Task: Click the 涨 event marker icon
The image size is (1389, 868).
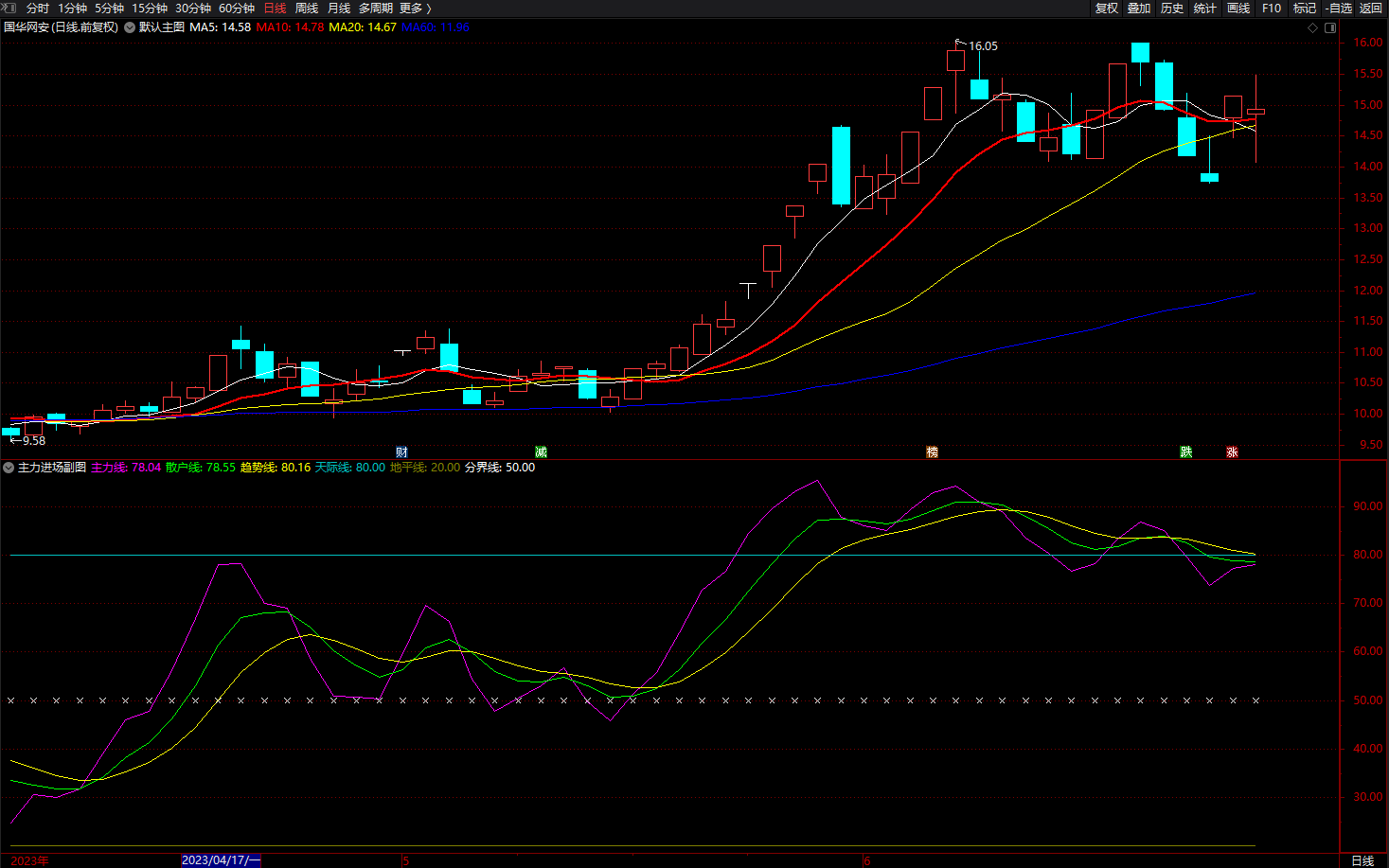Action: coord(1232,452)
